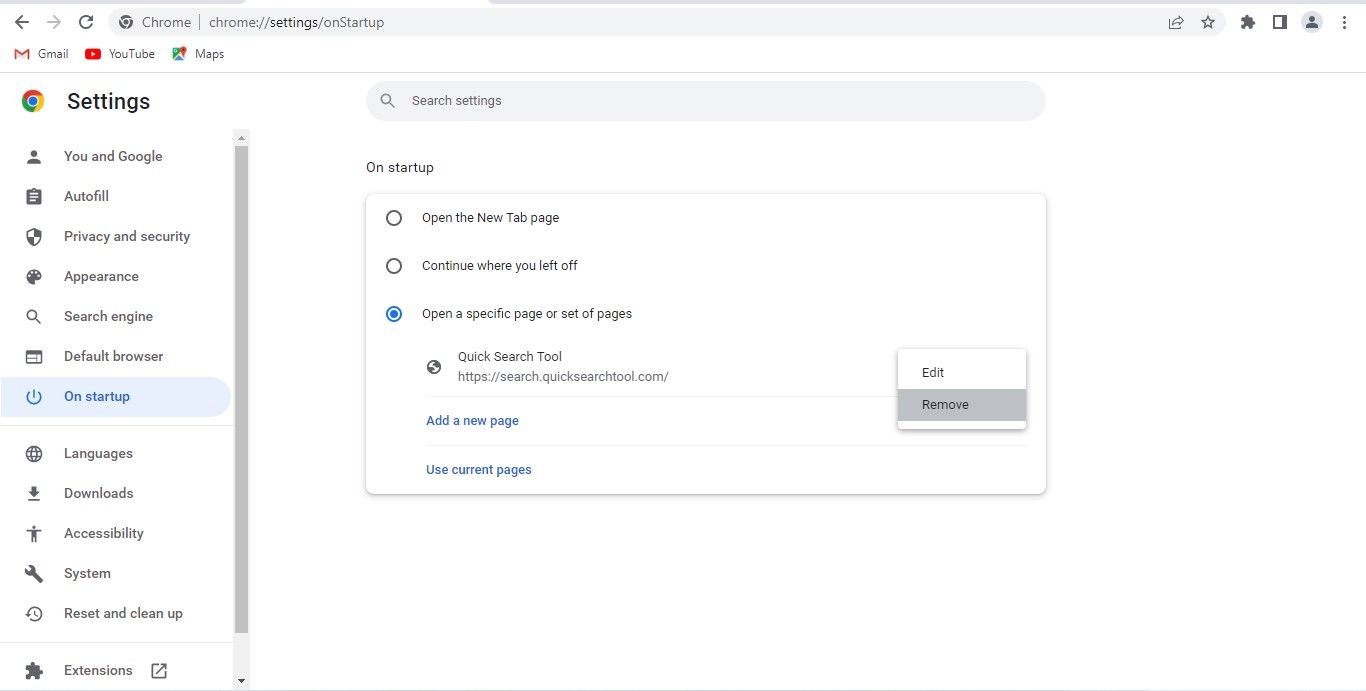Select Privacy and security in sidebar

pyautogui.click(x=126, y=236)
